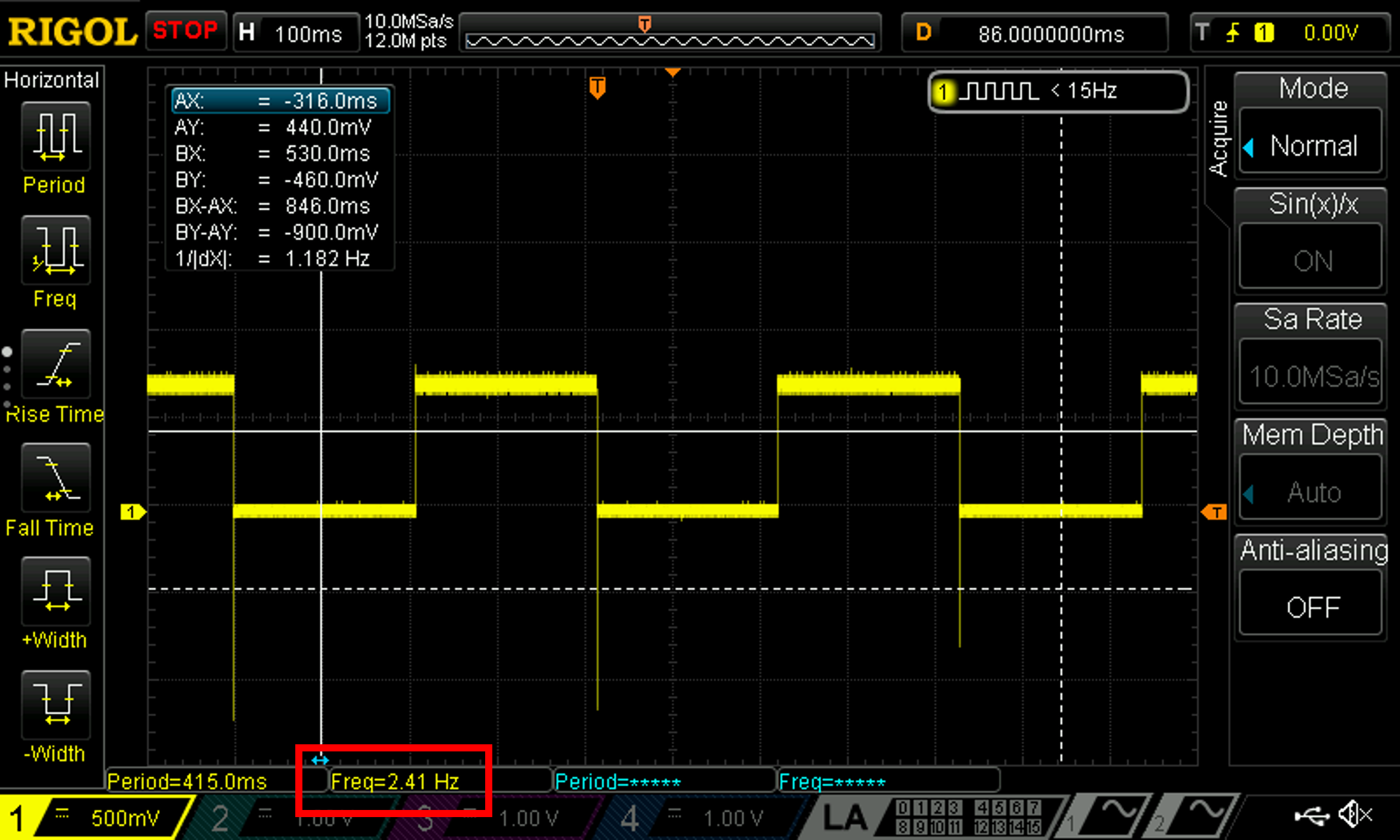Click the Rise Time measurement icon
The width and height of the screenshot is (1400, 840).
[x=55, y=364]
